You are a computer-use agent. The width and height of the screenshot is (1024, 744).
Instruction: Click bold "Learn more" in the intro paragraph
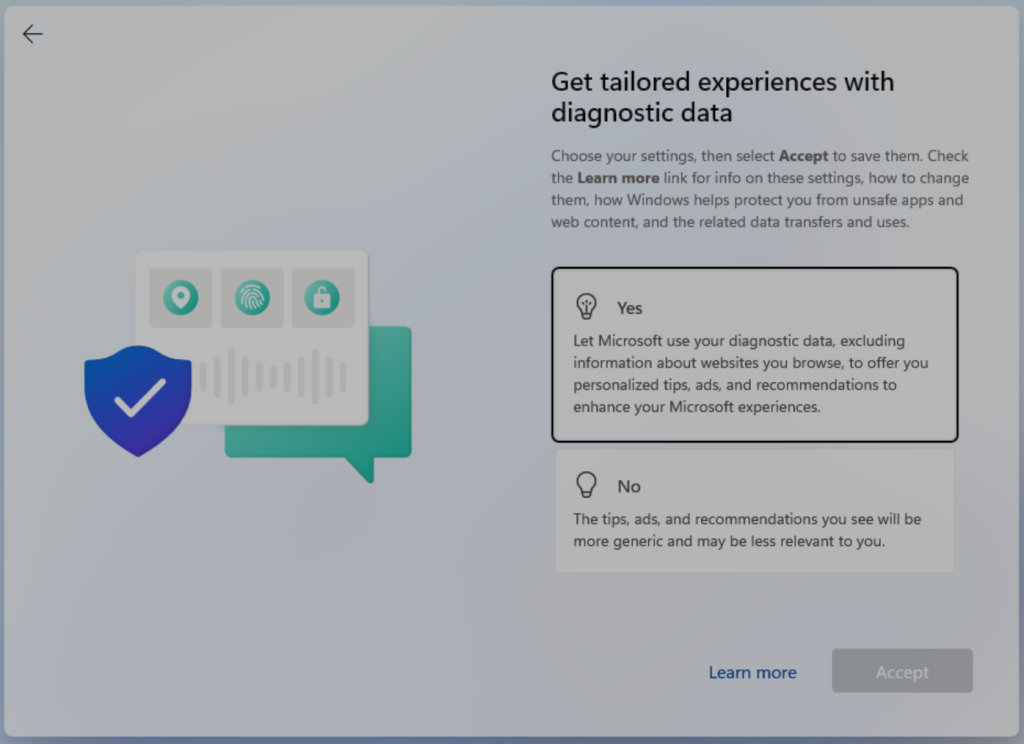click(x=618, y=178)
